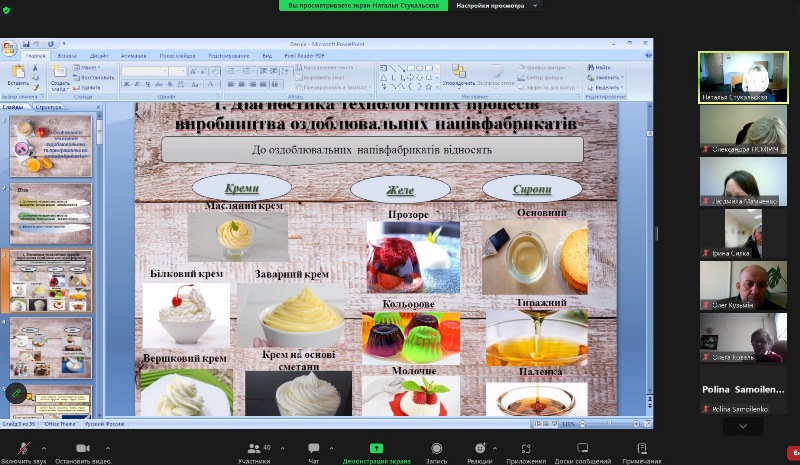Switch to the Вставка ribbon tab
The height and width of the screenshot is (465, 800).
(67, 56)
